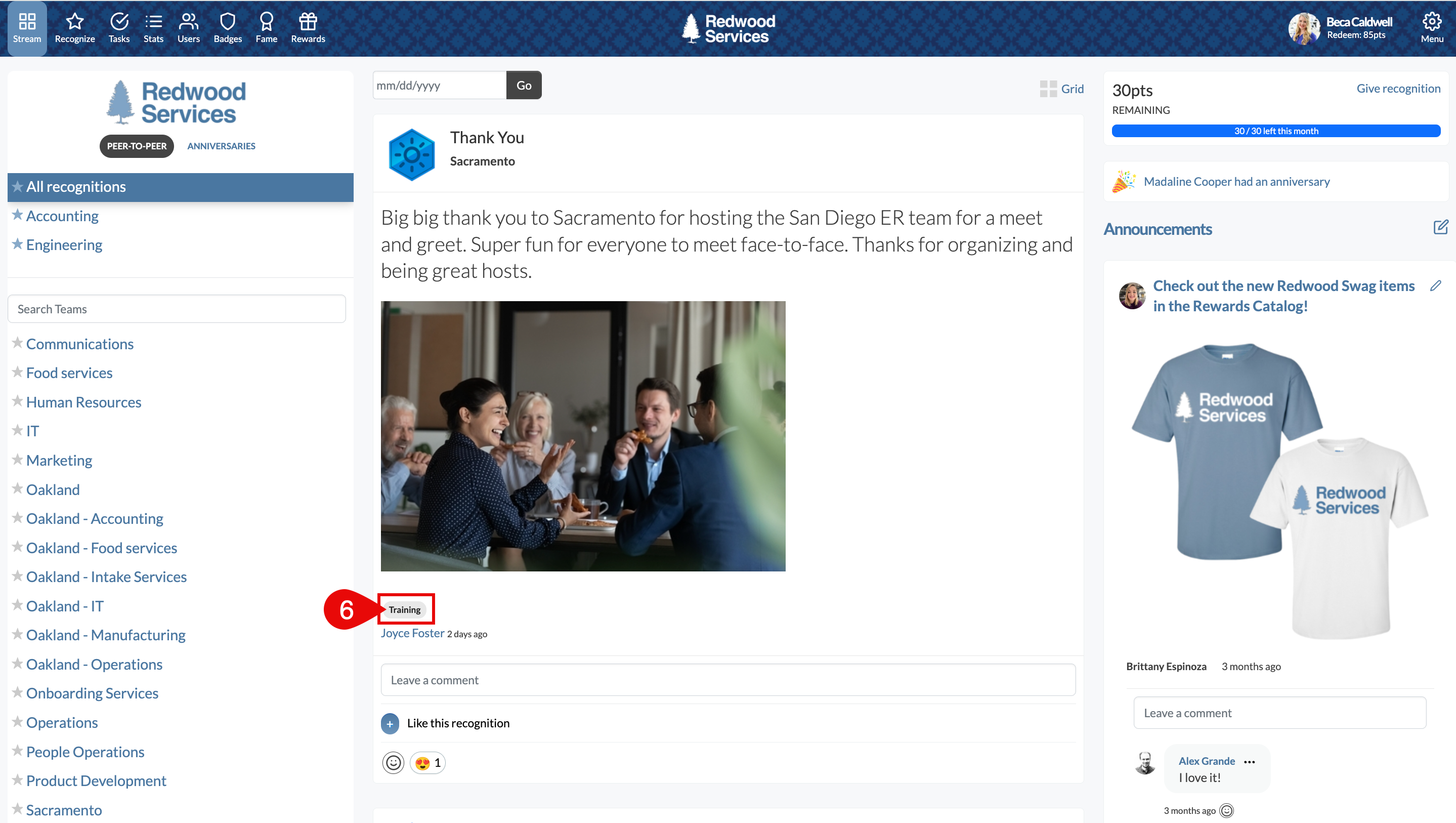Screen dimensions: 1456x823
Task: Open Rewards gift icon
Action: tap(308, 21)
